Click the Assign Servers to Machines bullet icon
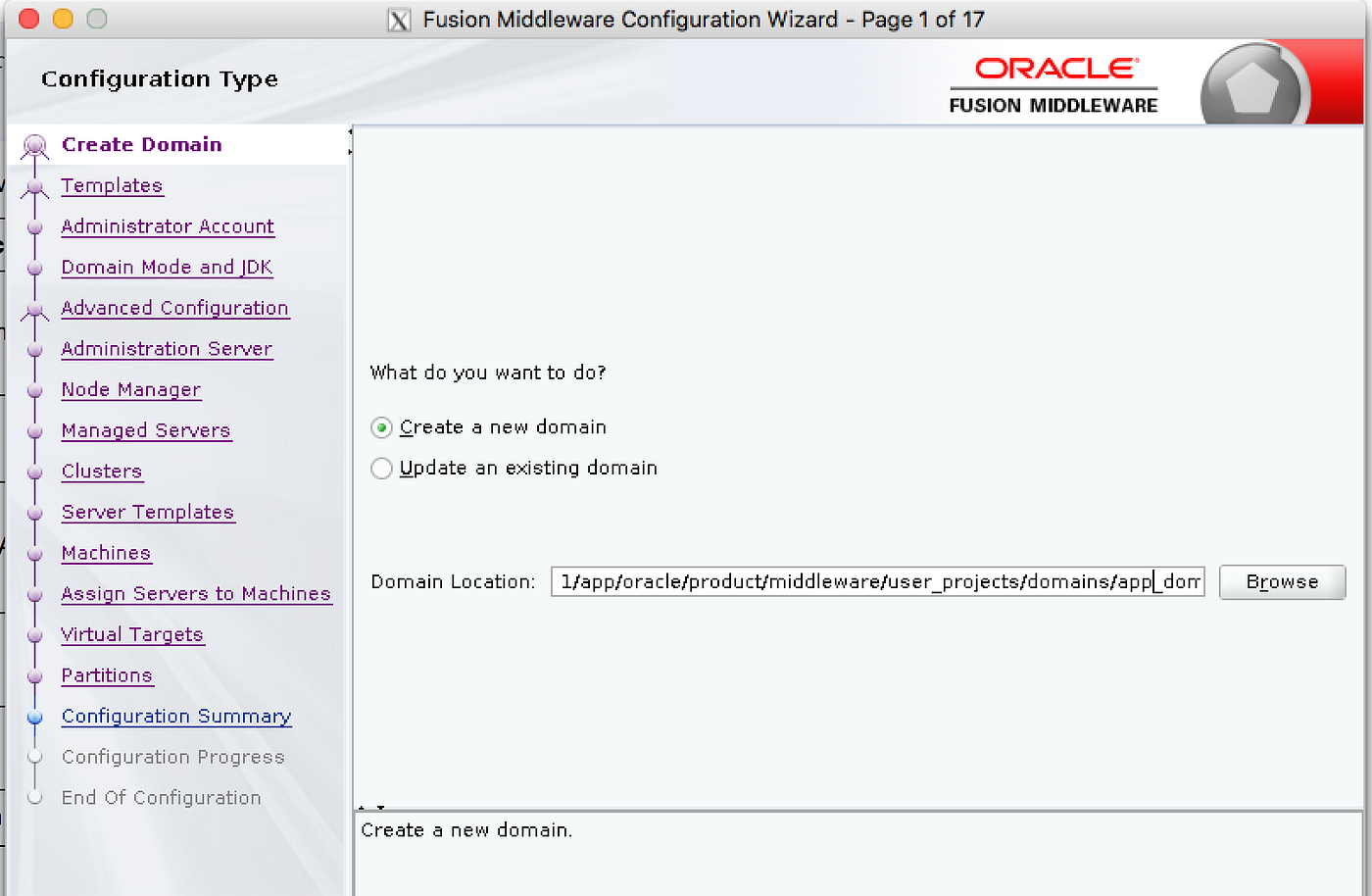This screenshot has height=896, width=1372. 35,595
